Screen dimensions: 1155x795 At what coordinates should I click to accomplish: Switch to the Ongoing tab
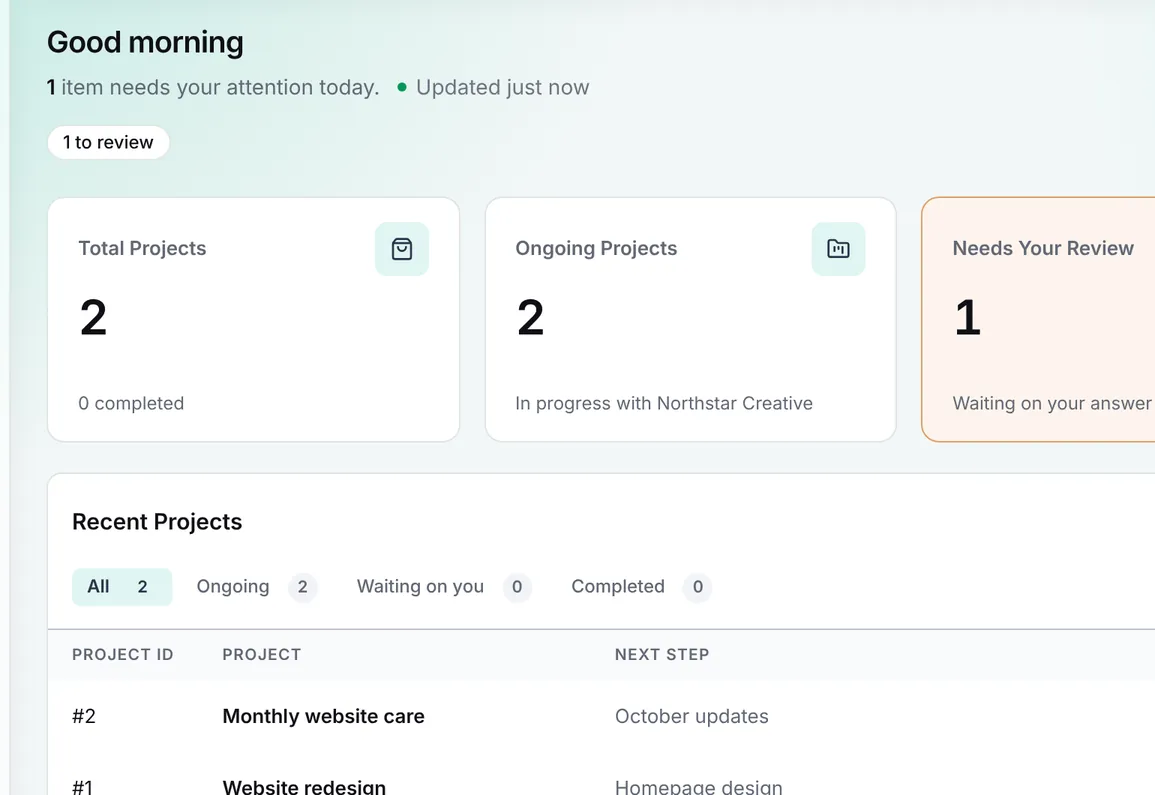click(256, 586)
